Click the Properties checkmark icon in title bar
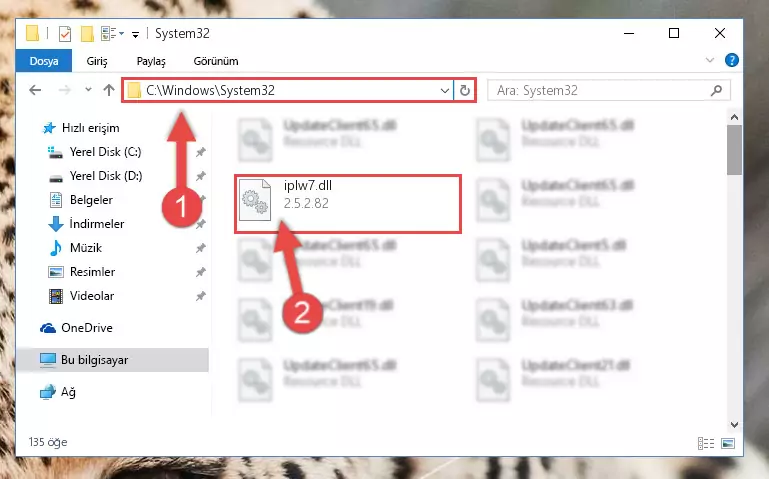The height and width of the screenshot is (479, 769). tap(65, 34)
